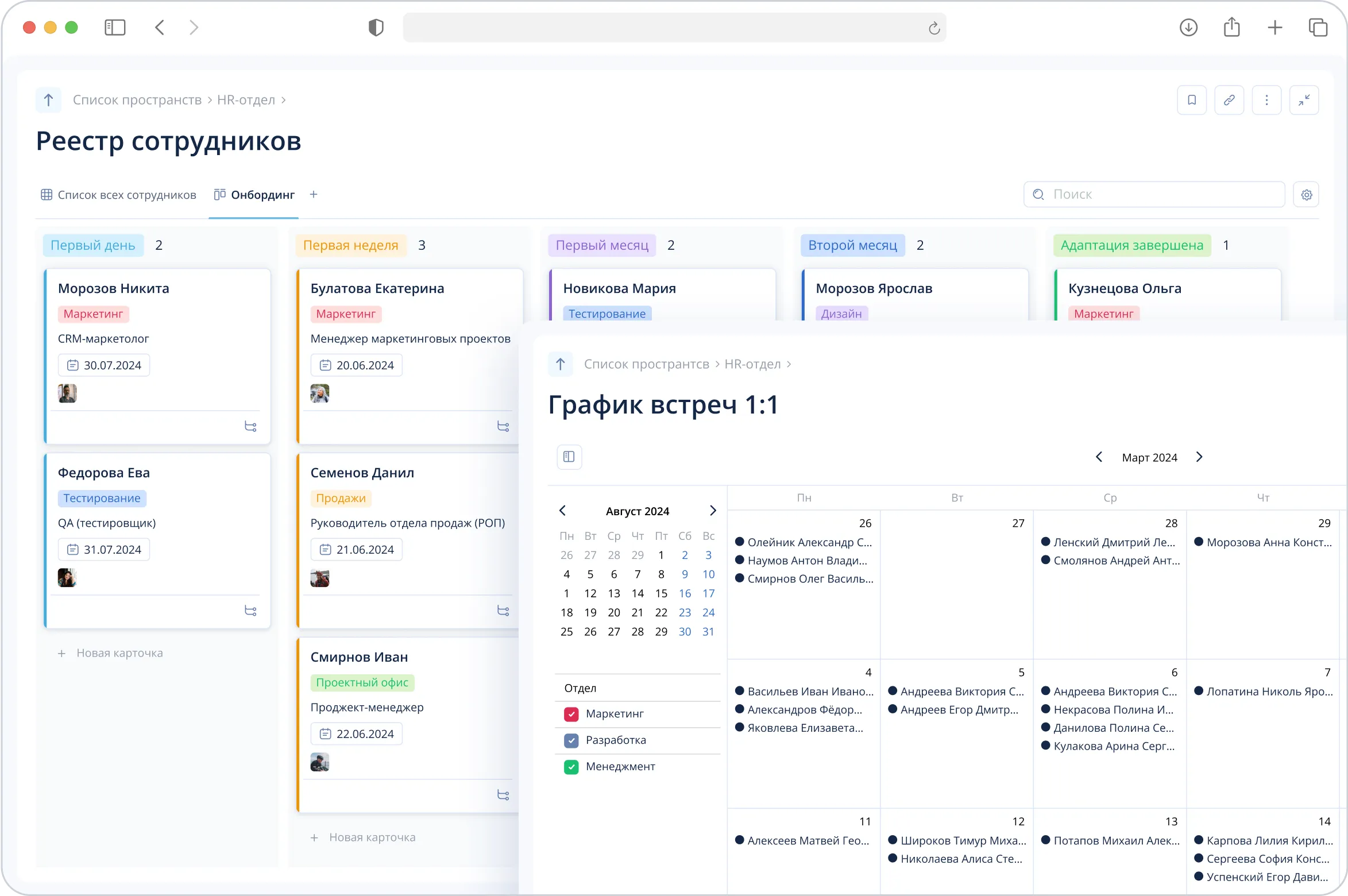Select the Онбординг tab
The height and width of the screenshot is (896, 1348).
tap(254, 195)
